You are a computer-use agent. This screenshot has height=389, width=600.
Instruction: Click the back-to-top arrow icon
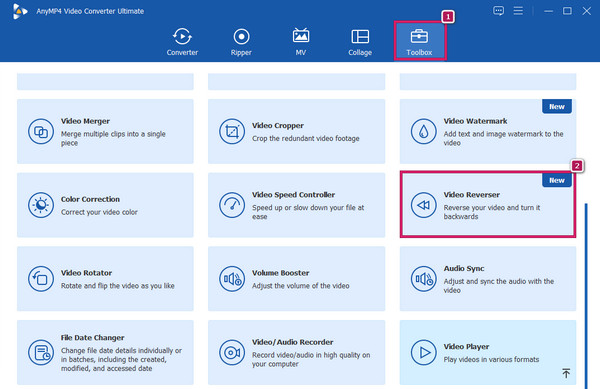[566, 373]
